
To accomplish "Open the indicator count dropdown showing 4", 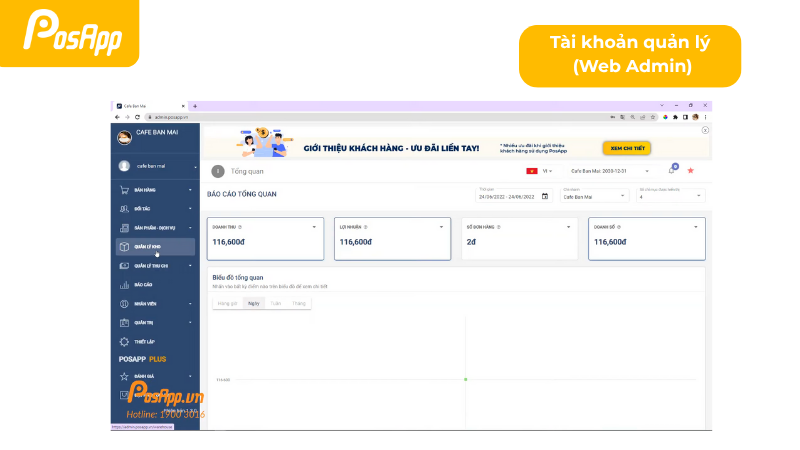I will (x=670, y=196).
